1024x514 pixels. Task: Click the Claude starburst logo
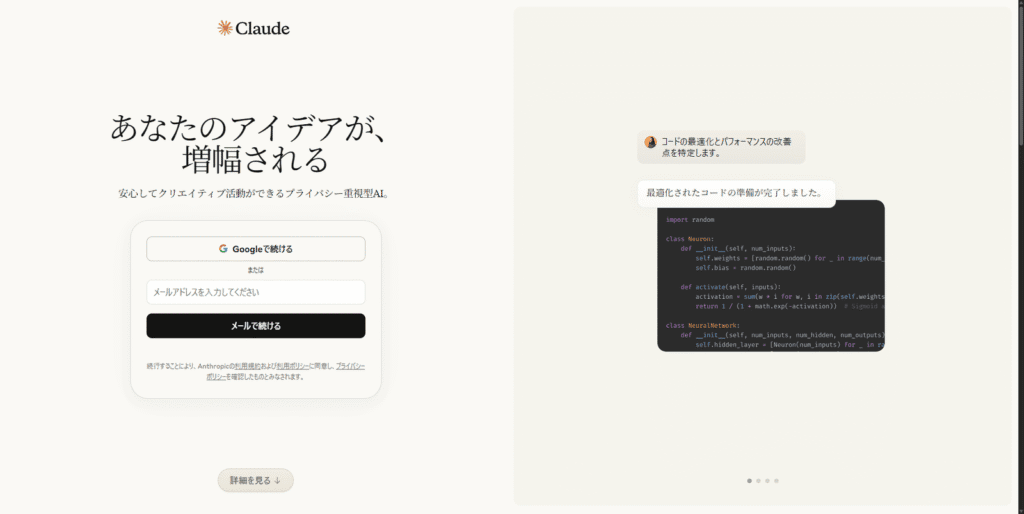(225, 27)
